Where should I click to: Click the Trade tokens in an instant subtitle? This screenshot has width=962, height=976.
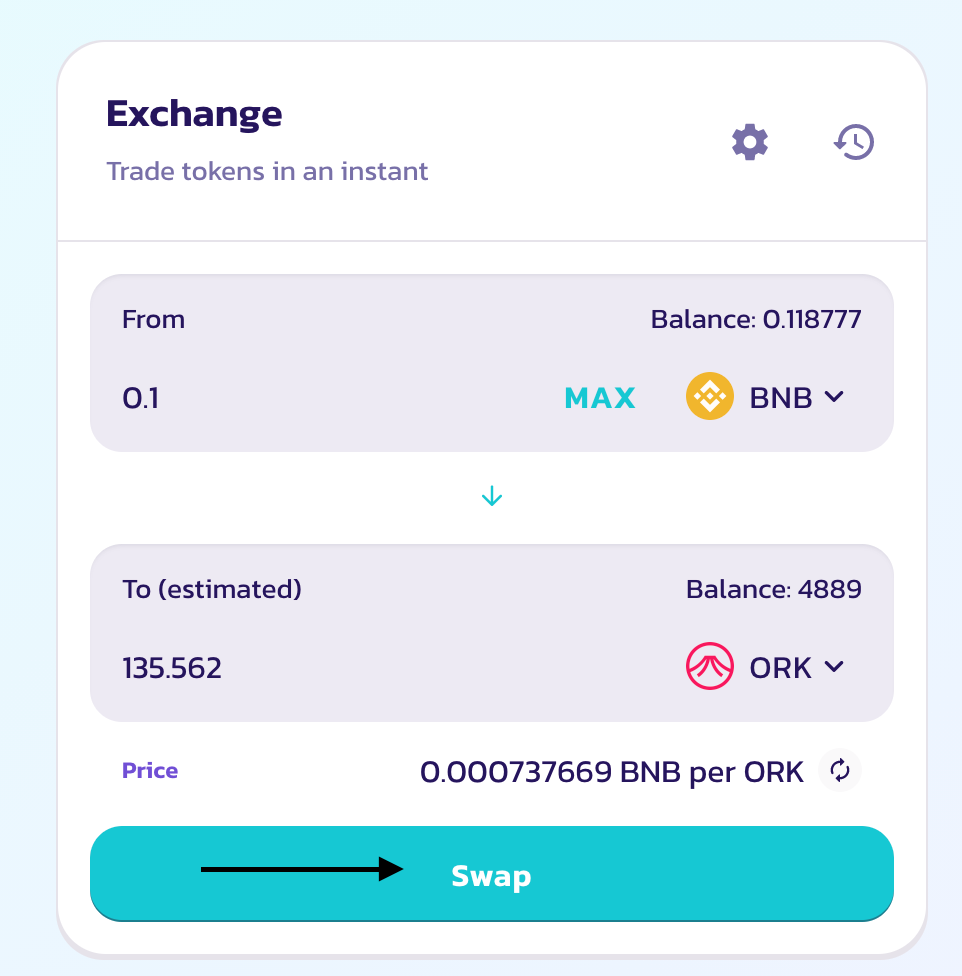(x=267, y=171)
